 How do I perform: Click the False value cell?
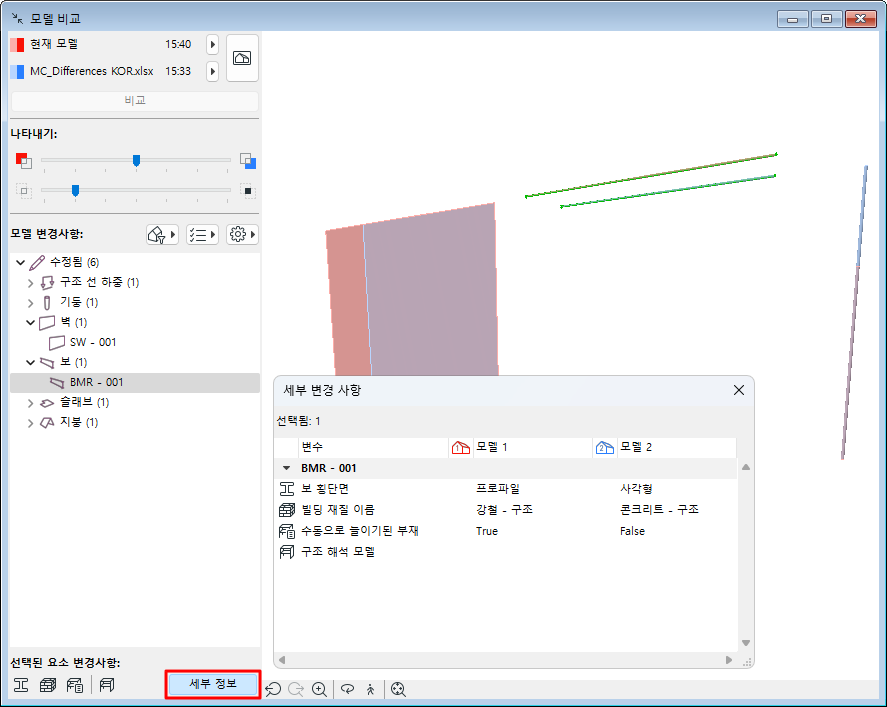click(x=632, y=531)
